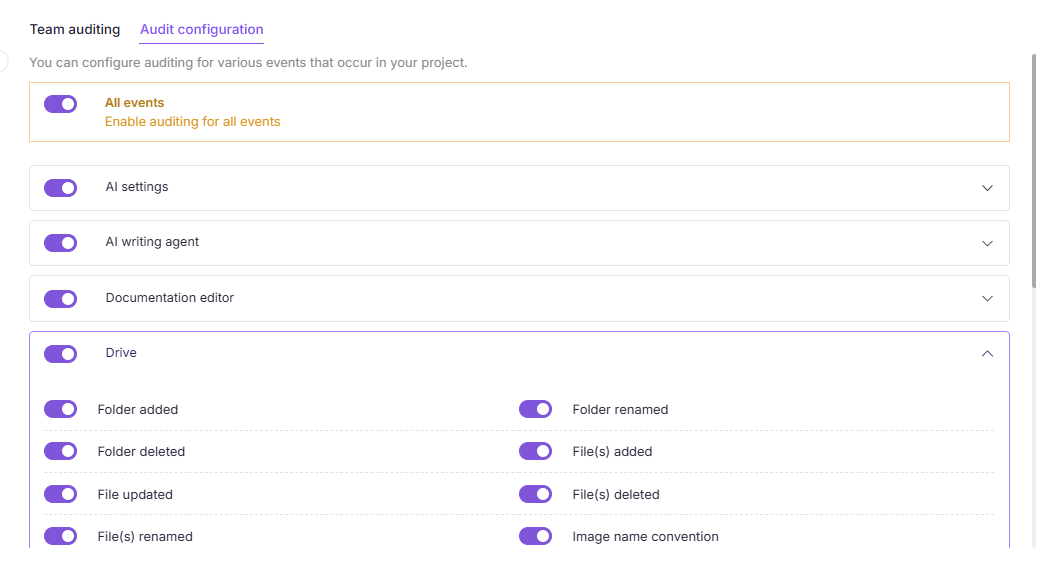The height and width of the screenshot is (563, 1058).
Task: Disable the AI writing agent toggle
Action: 61,243
